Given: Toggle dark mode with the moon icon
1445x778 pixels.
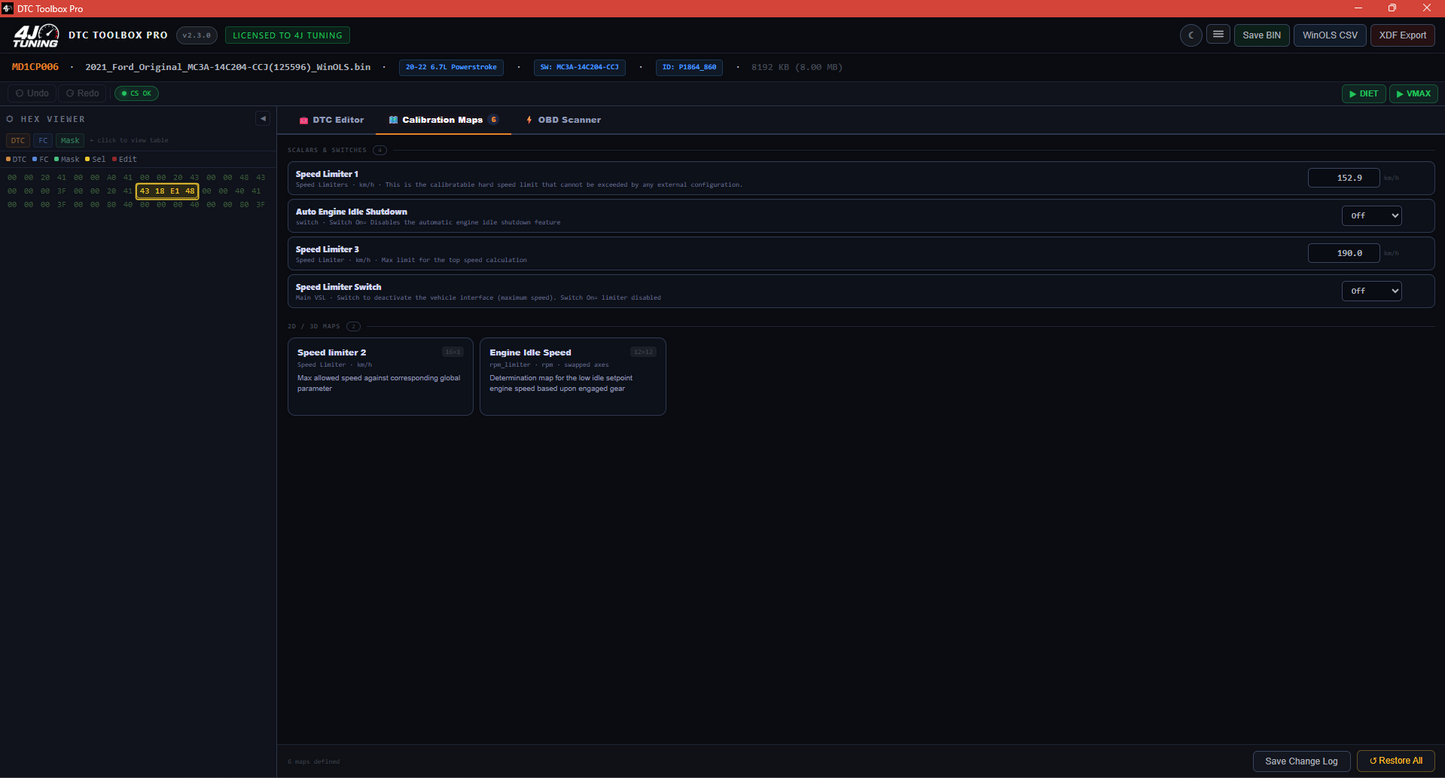Looking at the screenshot, I should tap(1191, 35).
